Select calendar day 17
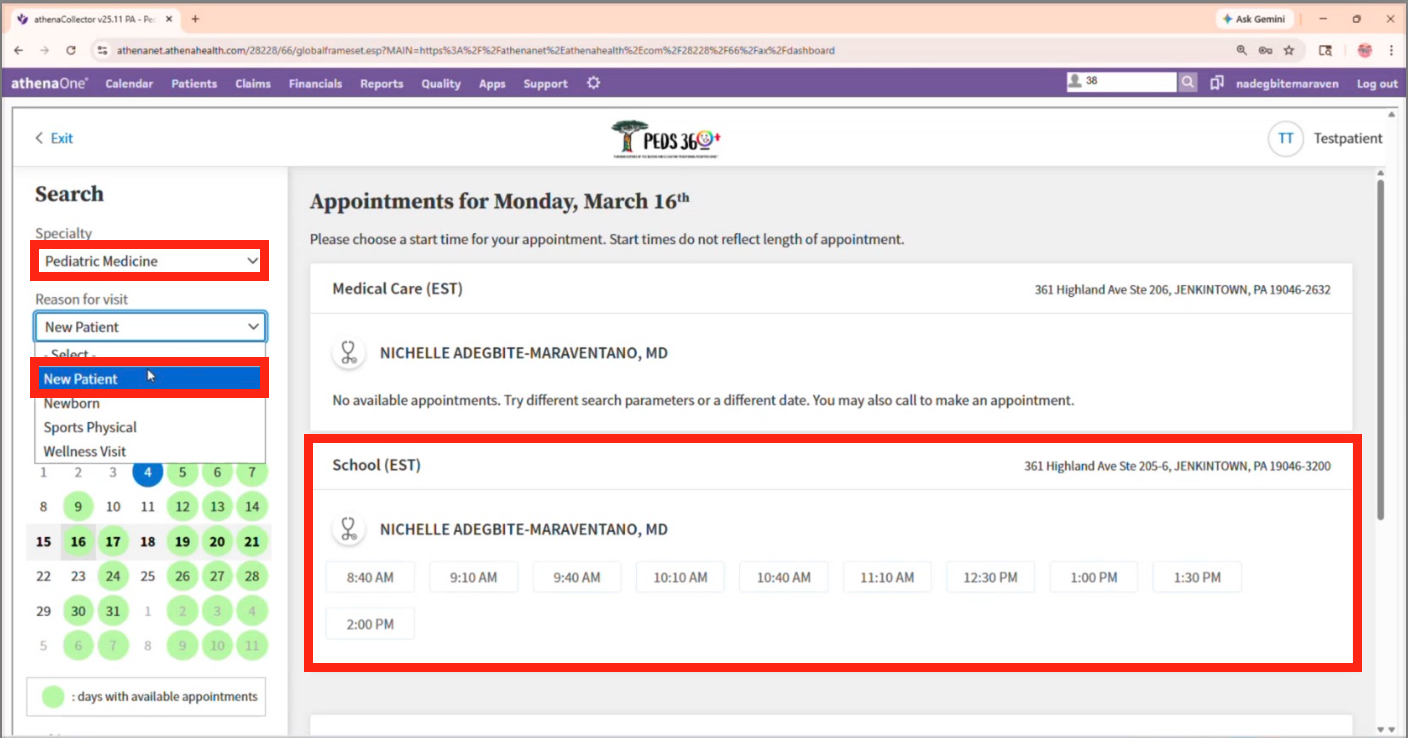Viewport: 1408px width, 738px height. [113, 542]
